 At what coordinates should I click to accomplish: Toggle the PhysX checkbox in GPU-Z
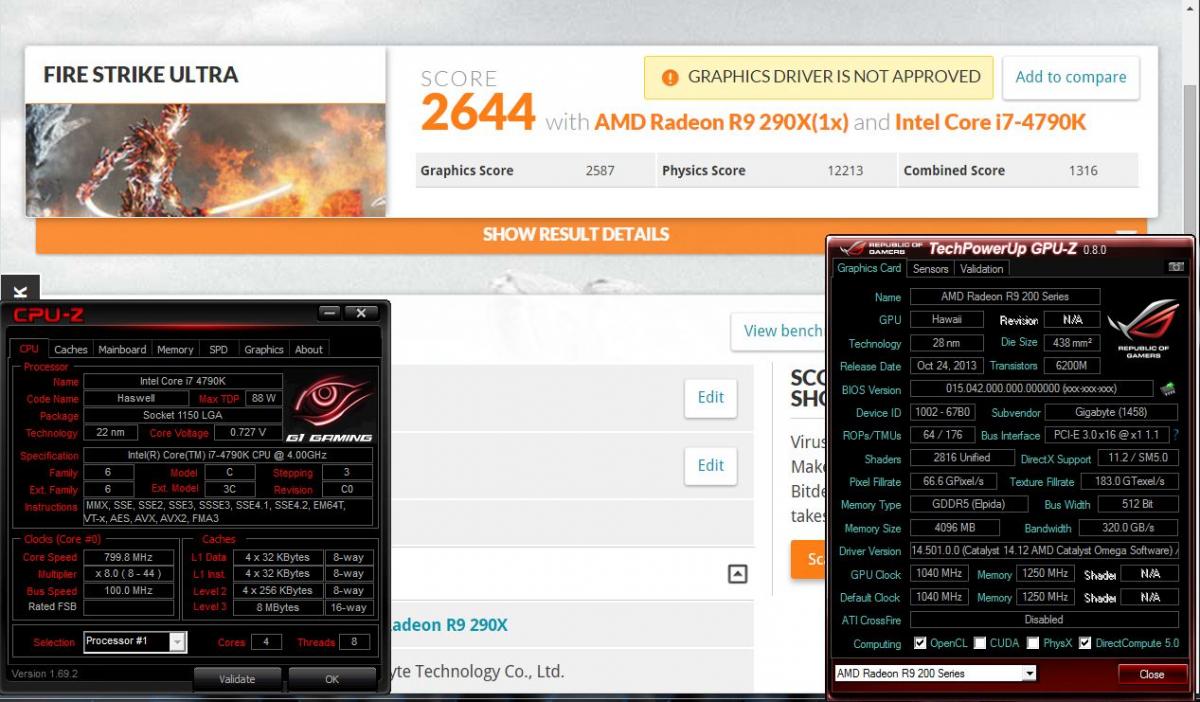1033,643
